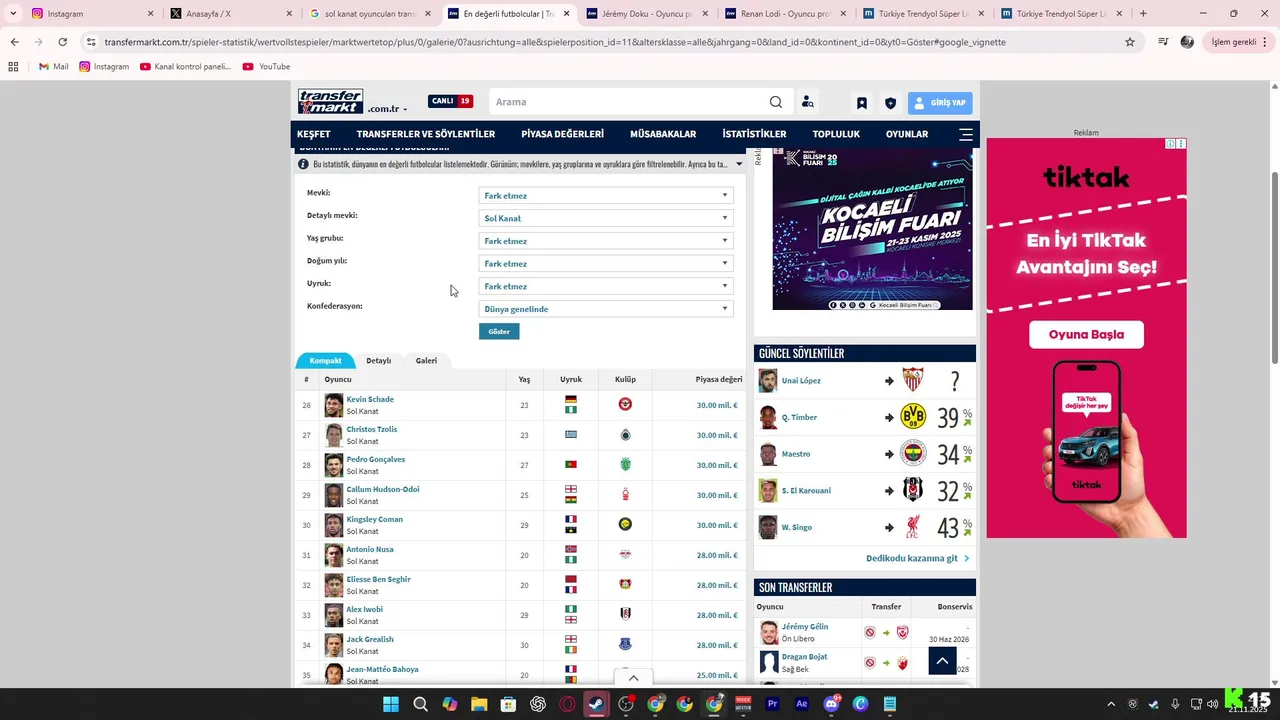Viewport: 1280px width, 720px height.
Task: Open YouTube bookmark in bookmarks bar
Action: pos(266,66)
